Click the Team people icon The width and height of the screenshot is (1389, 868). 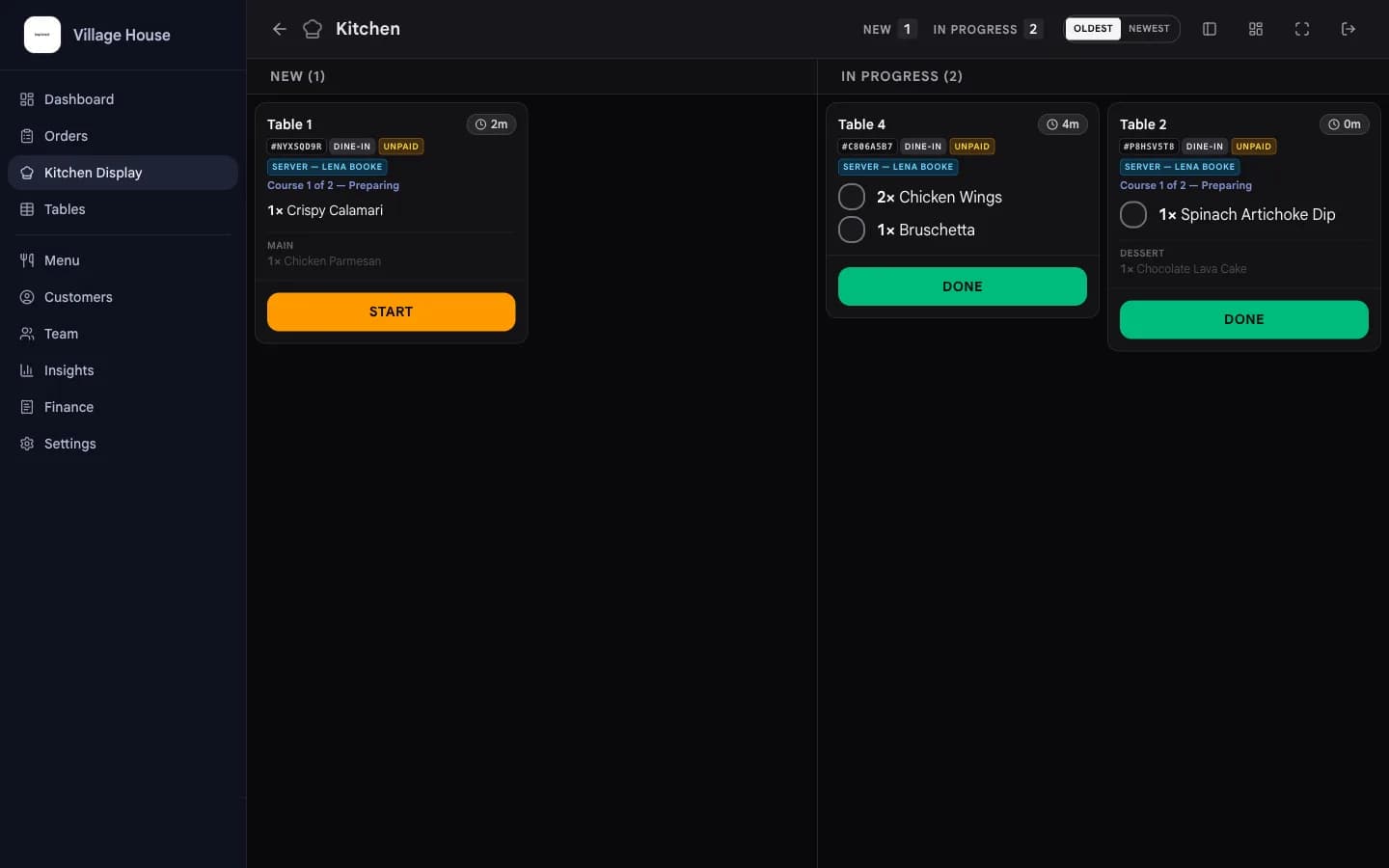[x=27, y=334]
